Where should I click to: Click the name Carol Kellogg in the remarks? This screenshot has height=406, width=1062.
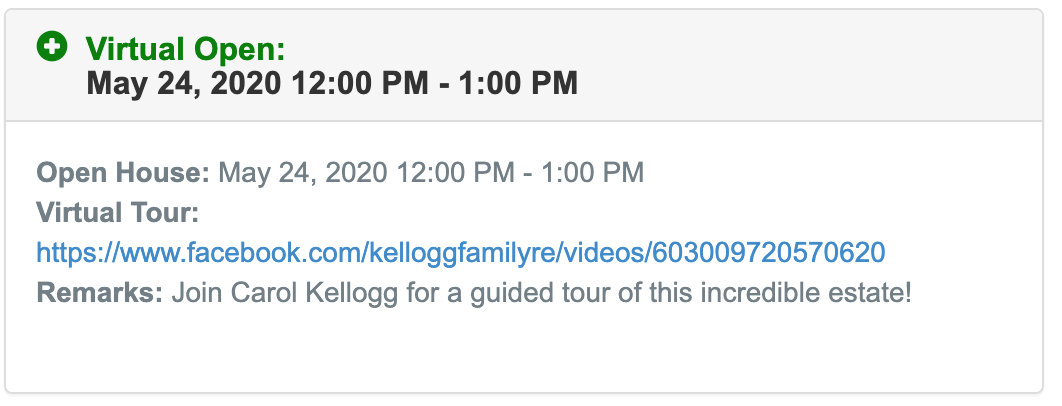314,293
